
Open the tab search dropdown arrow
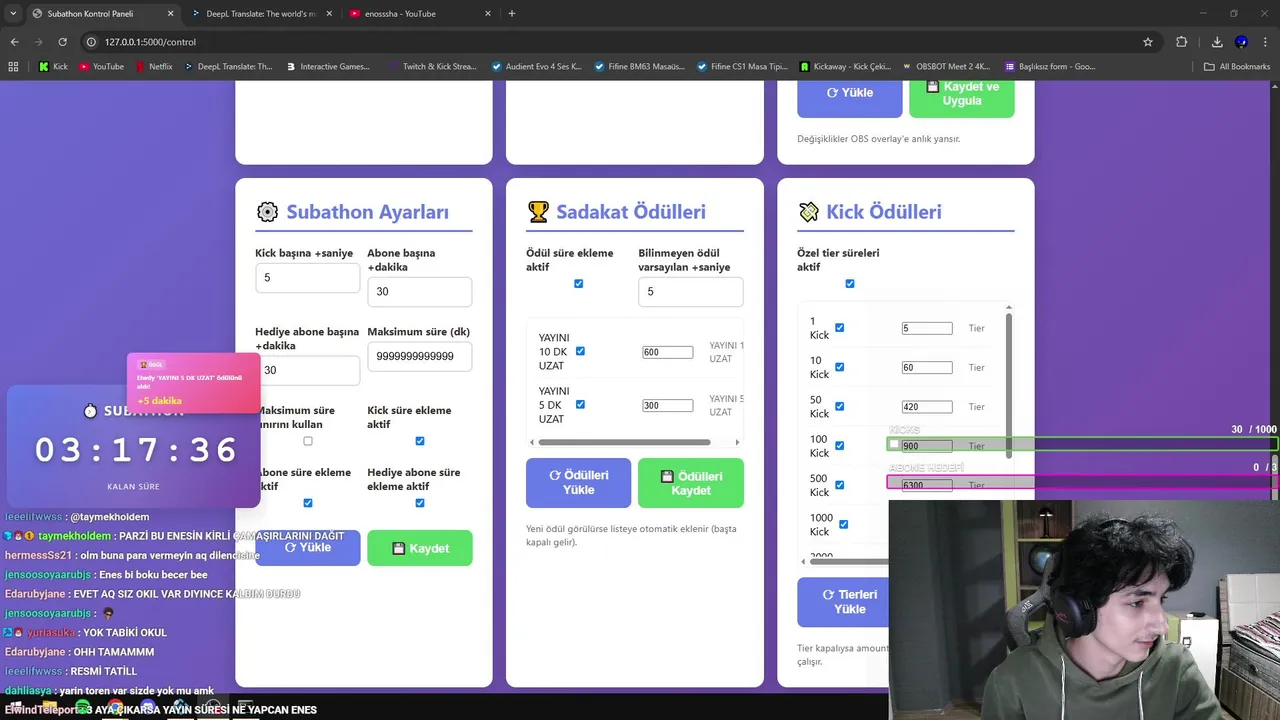coord(13,14)
